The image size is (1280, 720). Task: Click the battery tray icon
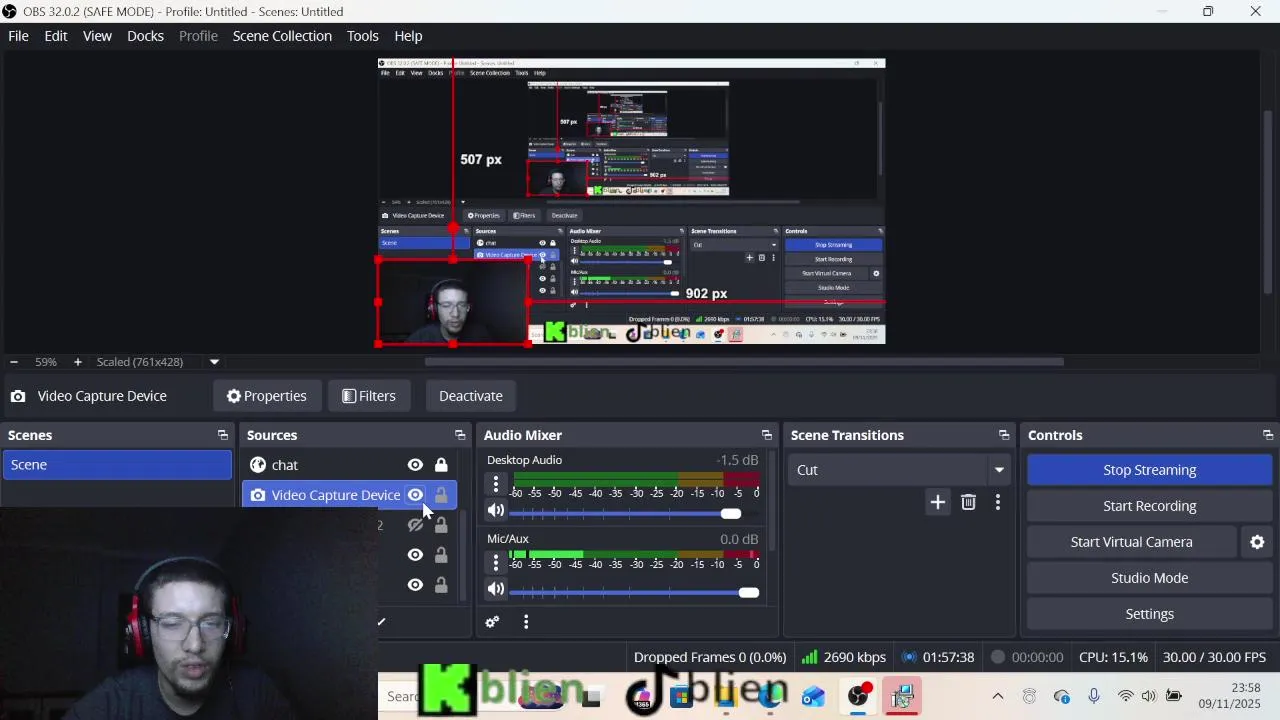[x=1173, y=696]
